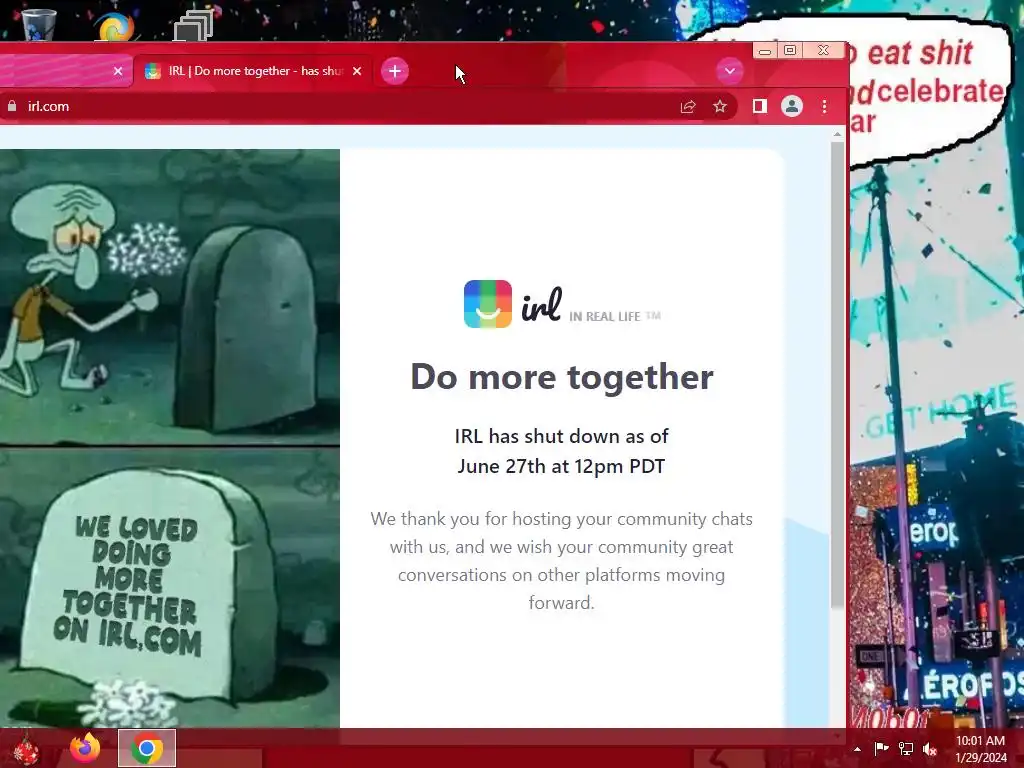Minimize the Chrome window
The image size is (1024, 768).
(765, 50)
